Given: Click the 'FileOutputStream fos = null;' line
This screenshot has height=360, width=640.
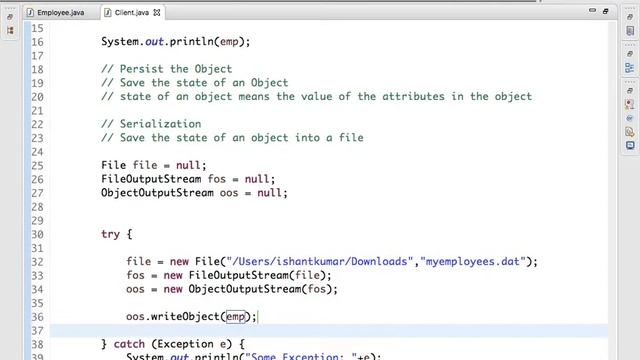Looking at the screenshot, I should 188,179.
